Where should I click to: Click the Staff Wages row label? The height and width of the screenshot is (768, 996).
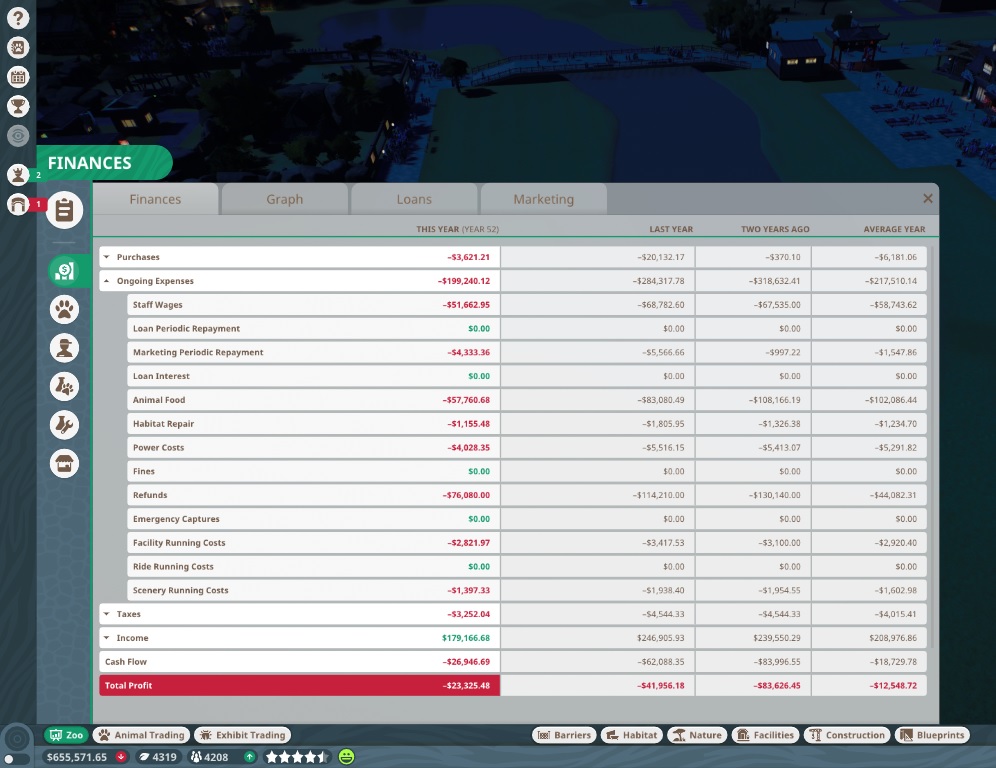coord(158,305)
